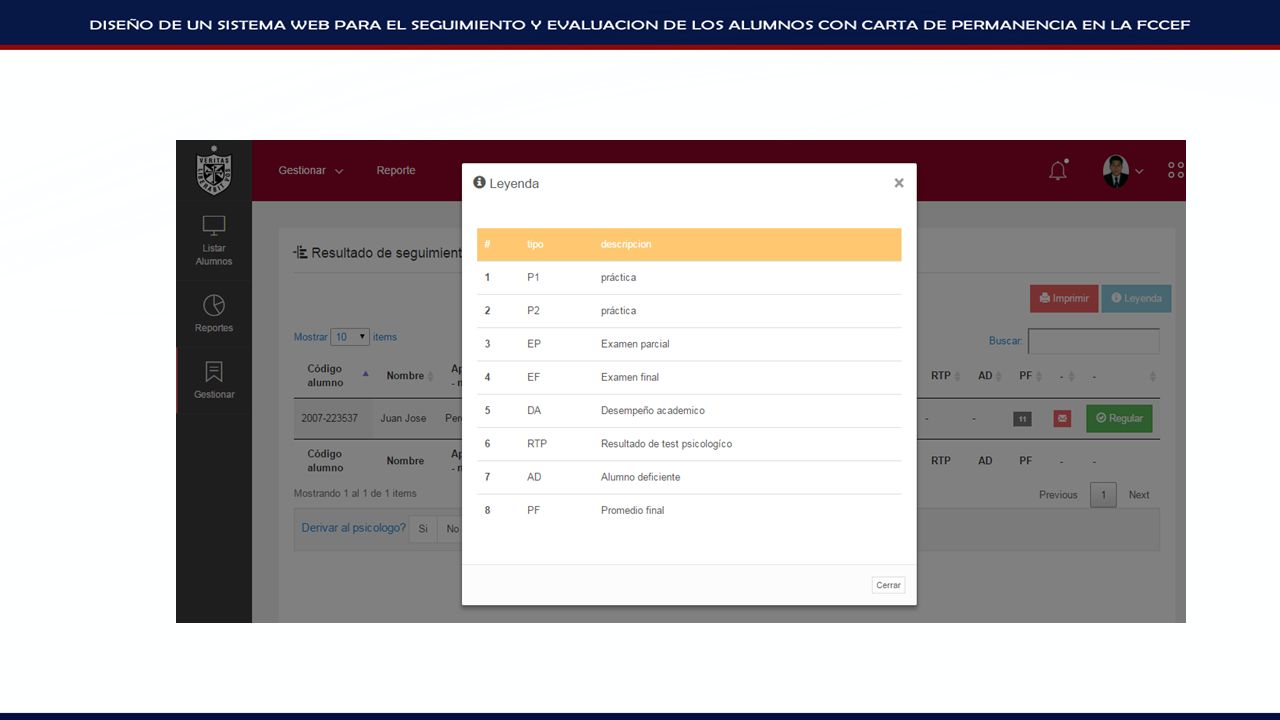The height and width of the screenshot is (720, 1280).
Task: Sort by Nombre column
Action: [x=410, y=376]
